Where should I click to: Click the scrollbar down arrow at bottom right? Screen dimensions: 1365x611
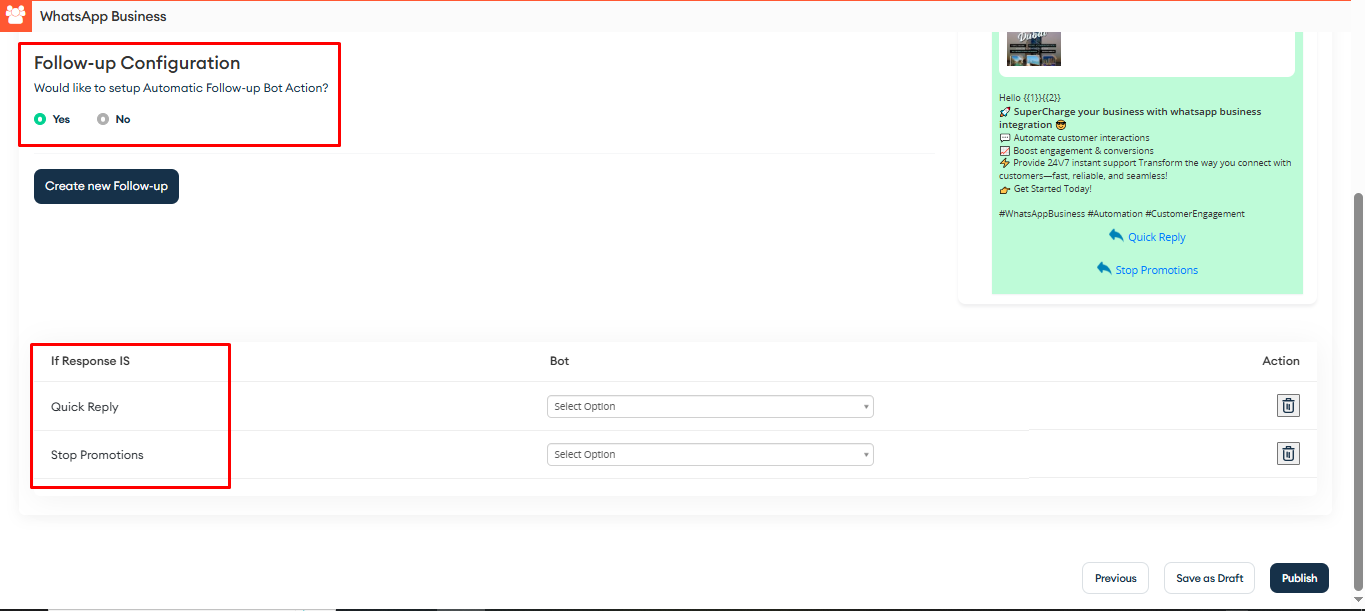[x=1357, y=600]
